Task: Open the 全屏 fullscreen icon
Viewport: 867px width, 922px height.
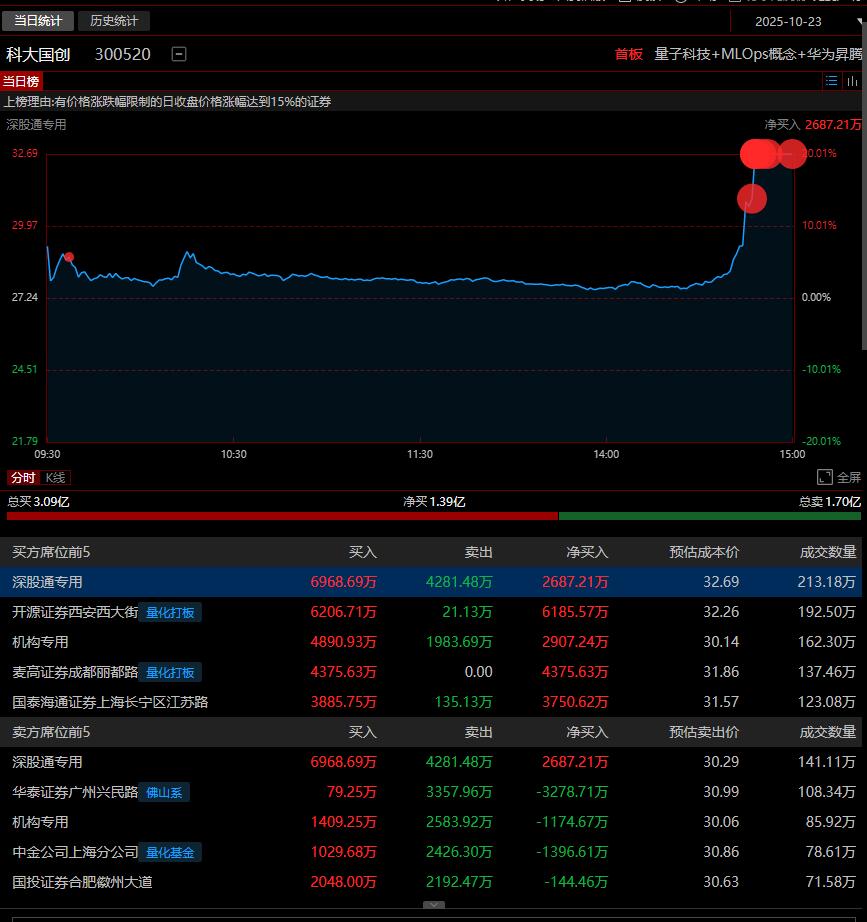Action: (825, 477)
